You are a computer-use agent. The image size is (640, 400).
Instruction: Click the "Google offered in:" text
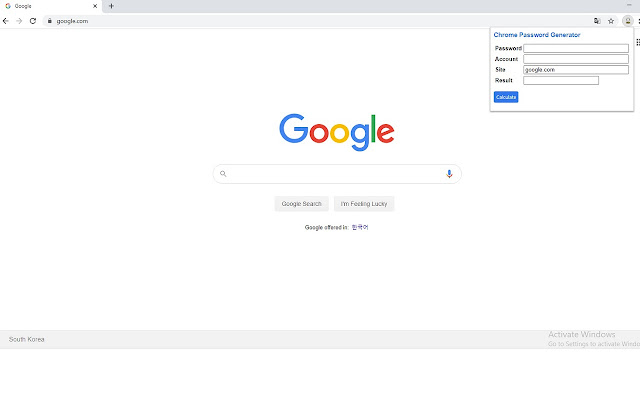click(x=327, y=227)
